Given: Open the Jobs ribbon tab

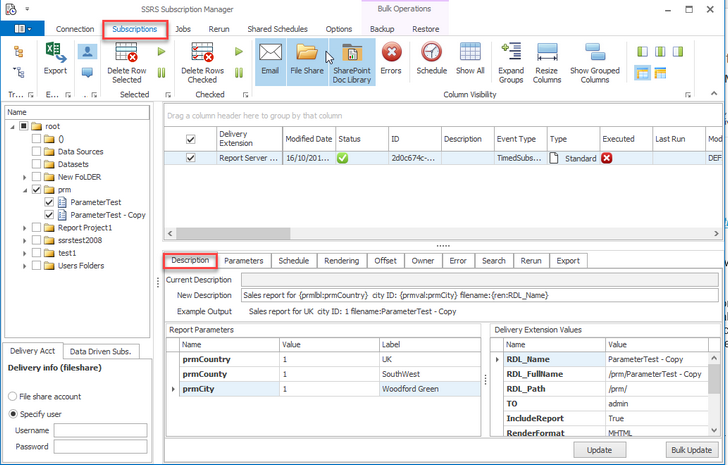Looking at the screenshot, I should tap(183, 29).
